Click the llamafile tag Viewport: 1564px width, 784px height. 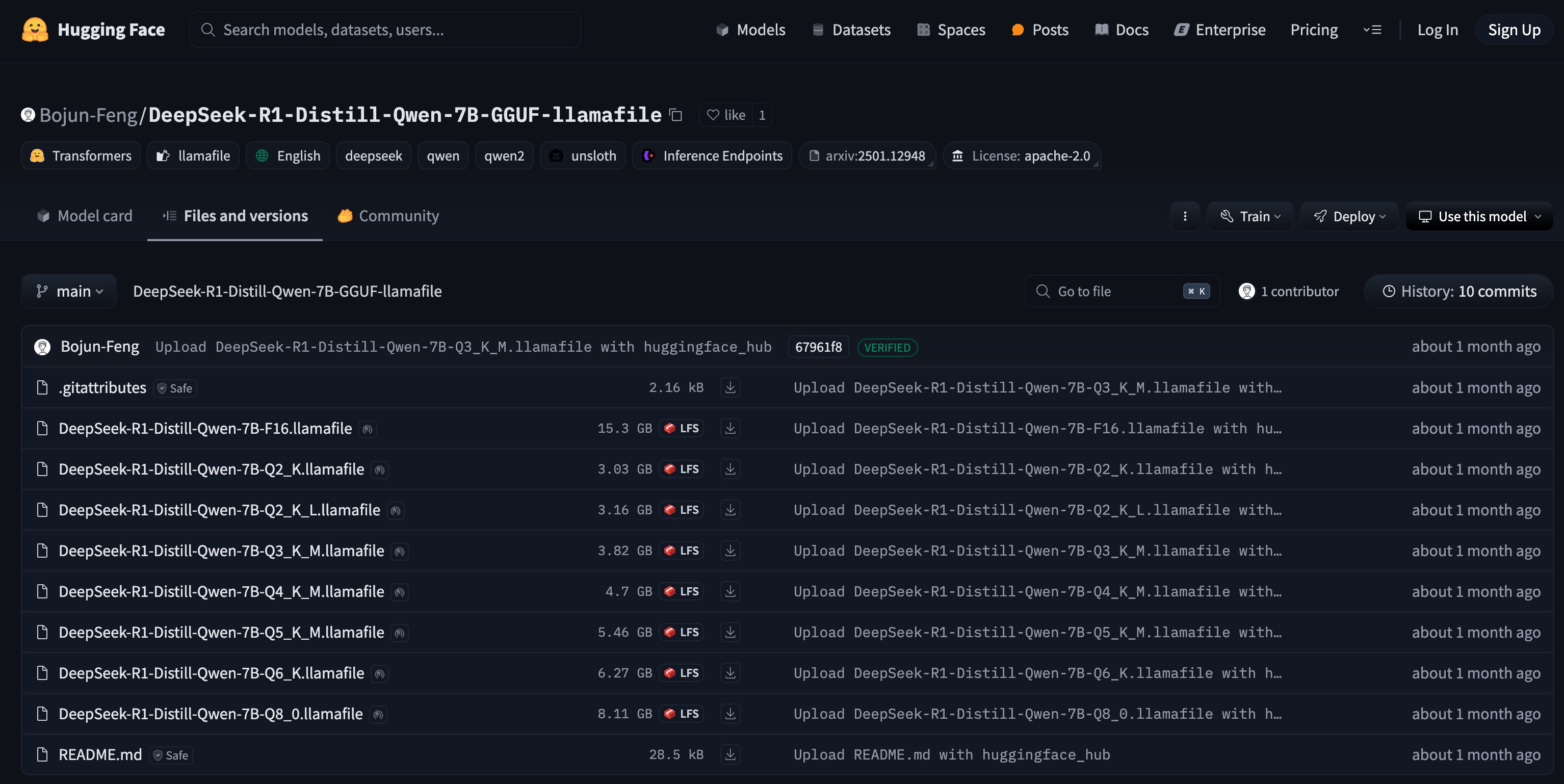(193, 155)
